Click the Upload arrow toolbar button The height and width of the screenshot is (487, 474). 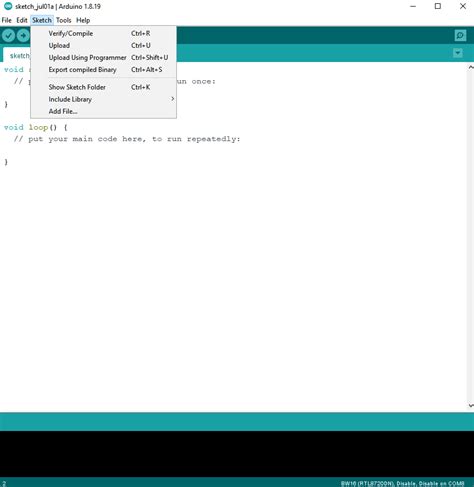point(23,35)
